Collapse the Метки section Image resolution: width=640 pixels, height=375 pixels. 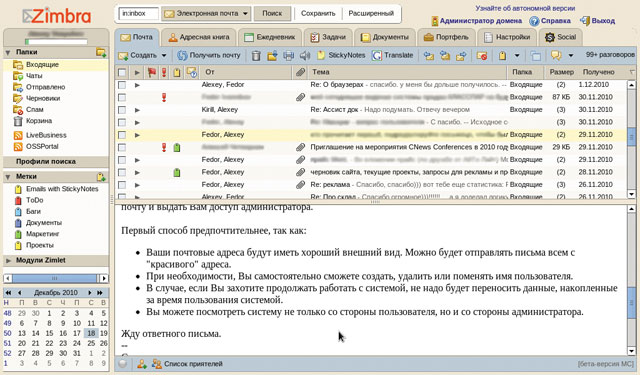(x=8, y=177)
